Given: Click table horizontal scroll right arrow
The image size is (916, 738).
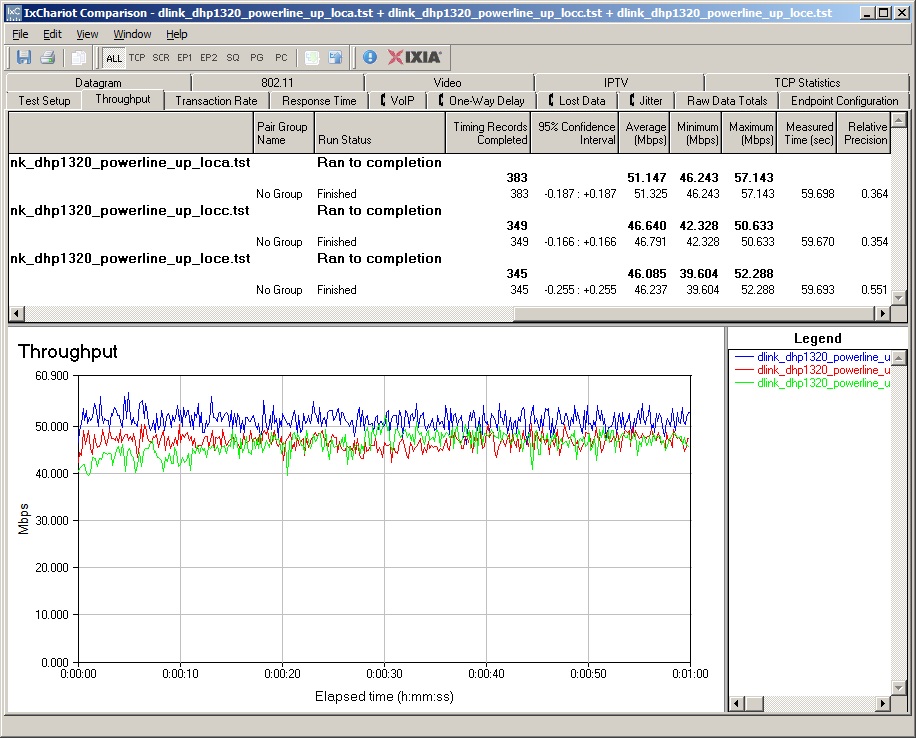Looking at the screenshot, I should tap(882, 313).
